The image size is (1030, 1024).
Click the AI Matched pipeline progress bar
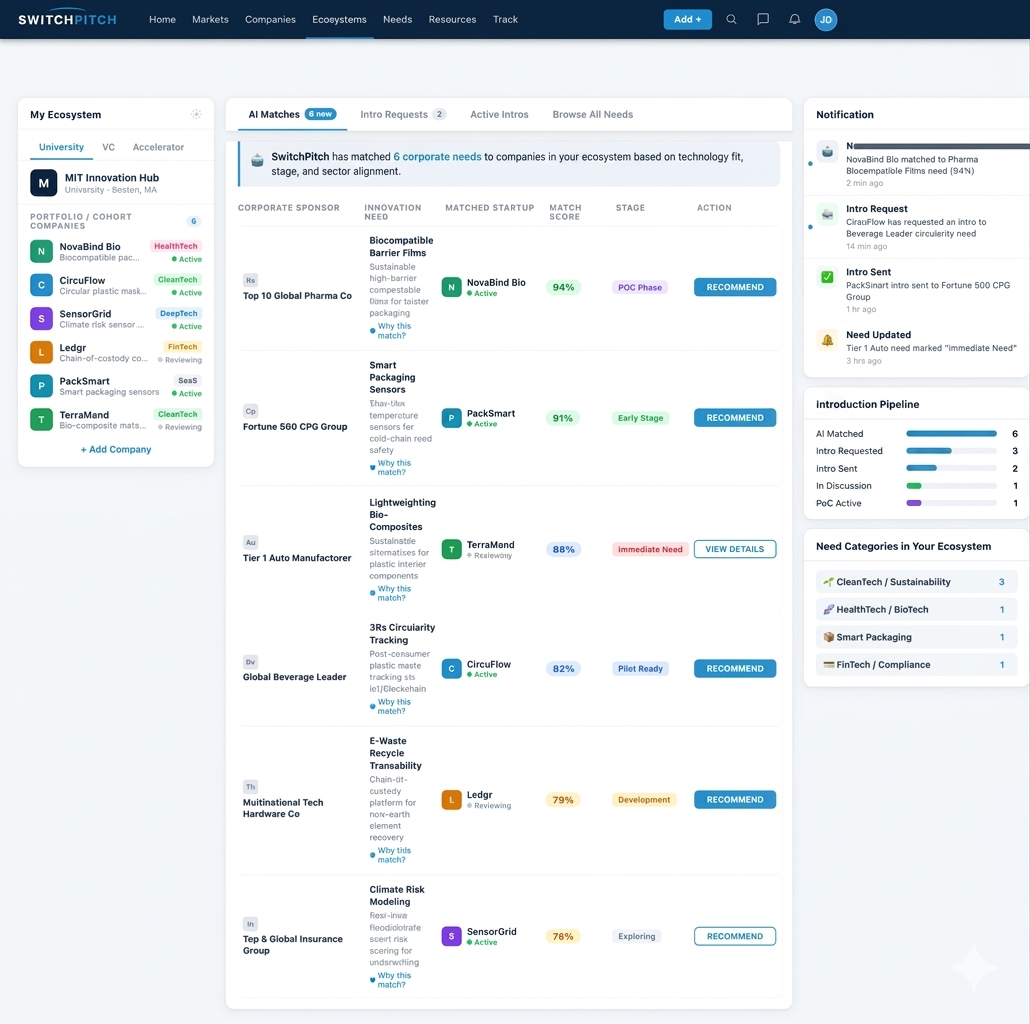click(951, 434)
